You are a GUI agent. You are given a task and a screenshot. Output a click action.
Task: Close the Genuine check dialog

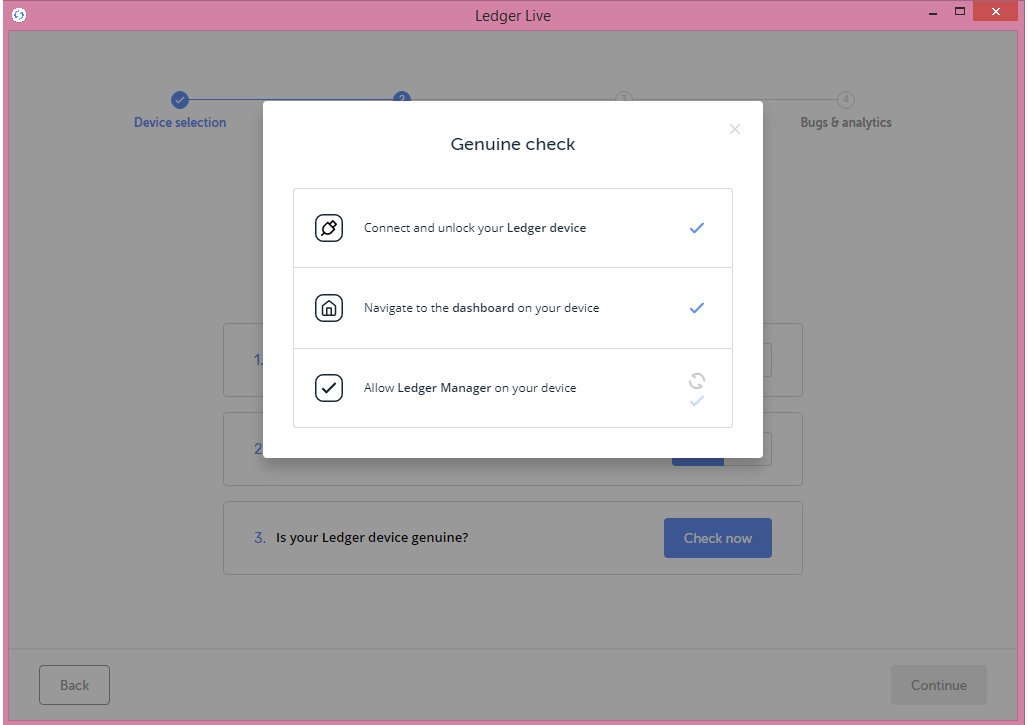[x=734, y=129]
